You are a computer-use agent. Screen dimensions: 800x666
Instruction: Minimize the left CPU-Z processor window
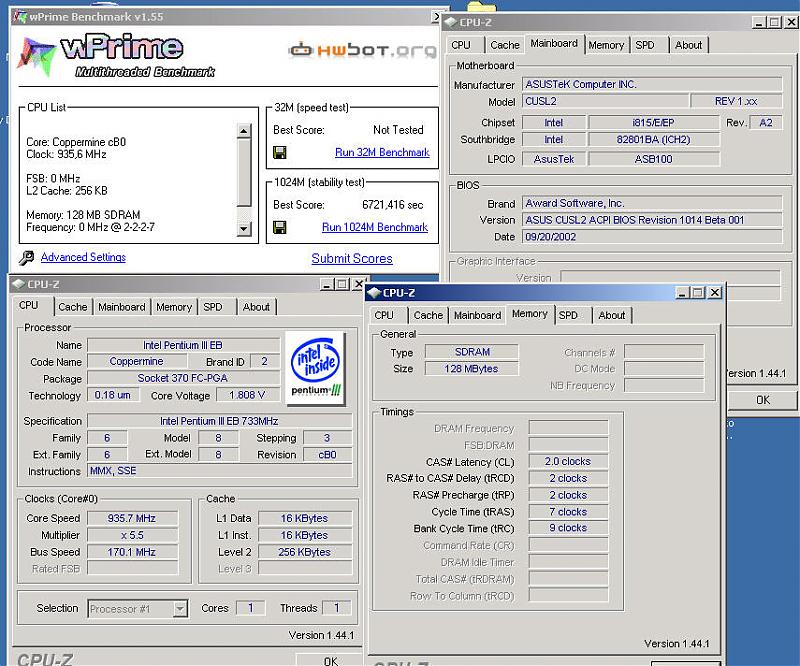click(x=327, y=284)
